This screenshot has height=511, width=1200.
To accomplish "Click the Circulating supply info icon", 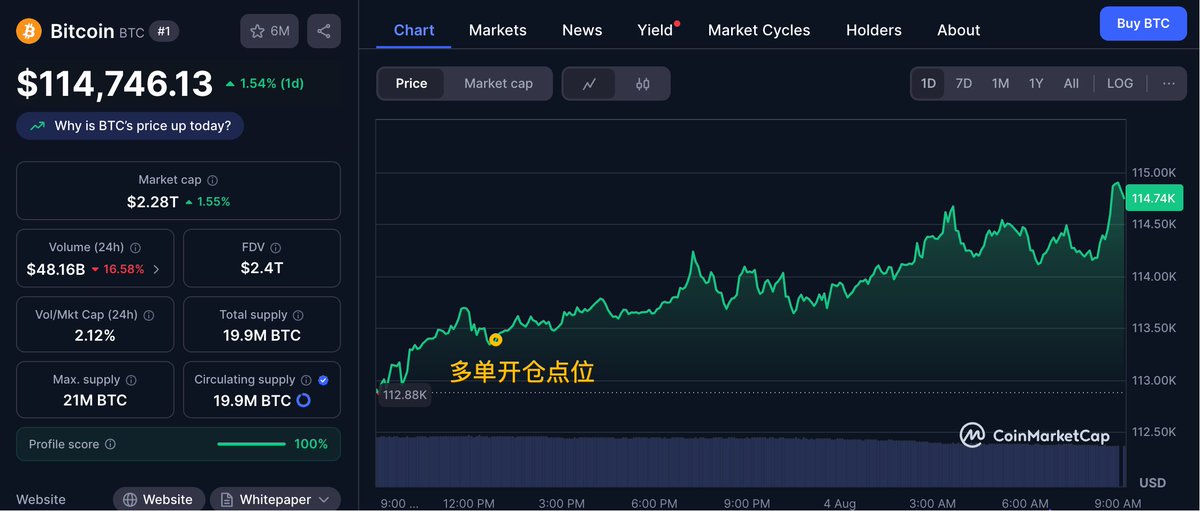I will pos(306,380).
